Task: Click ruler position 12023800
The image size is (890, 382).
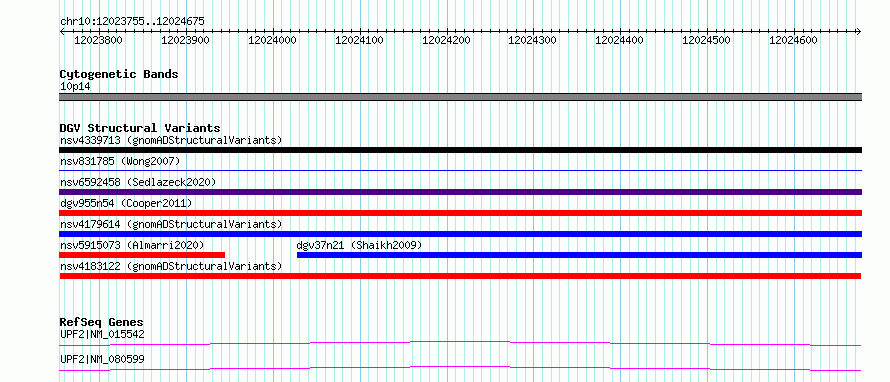Action: (99, 40)
